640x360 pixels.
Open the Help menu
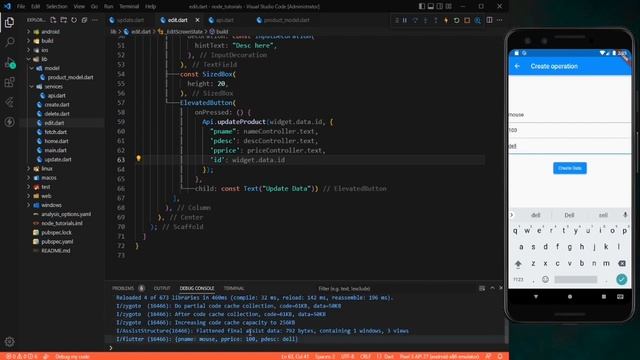pyautogui.click(x=151, y=7)
